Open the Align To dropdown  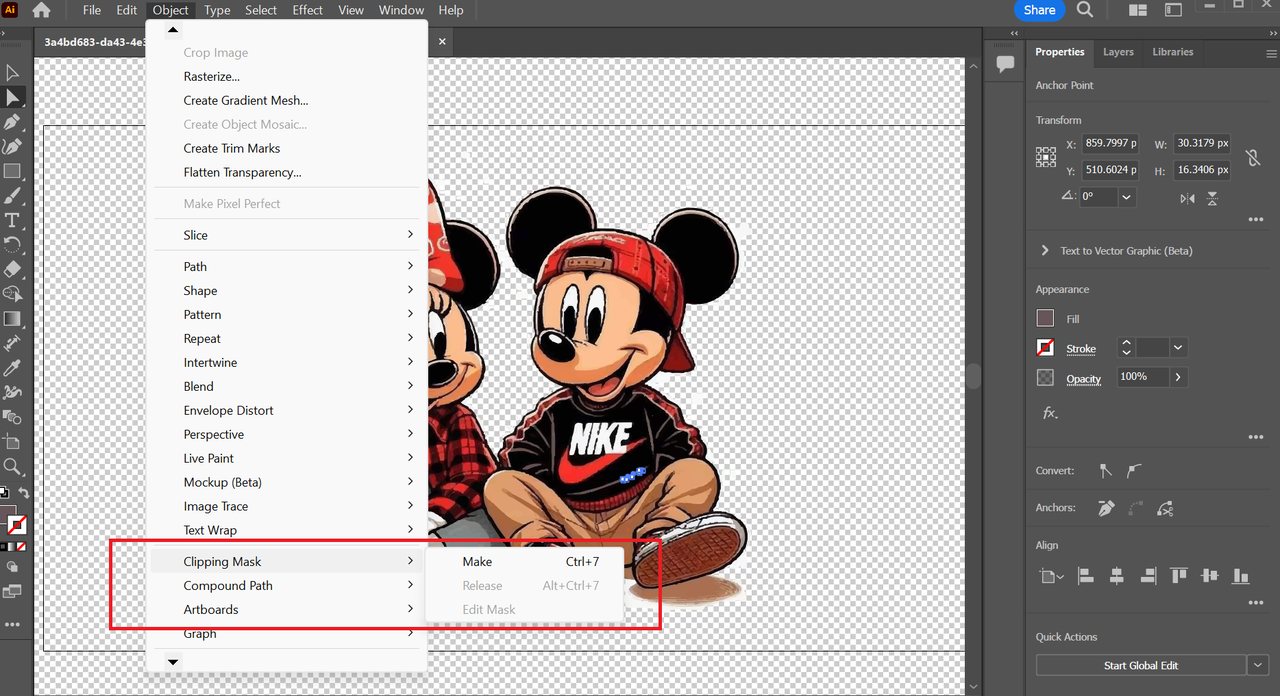[x=1051, y=576]
